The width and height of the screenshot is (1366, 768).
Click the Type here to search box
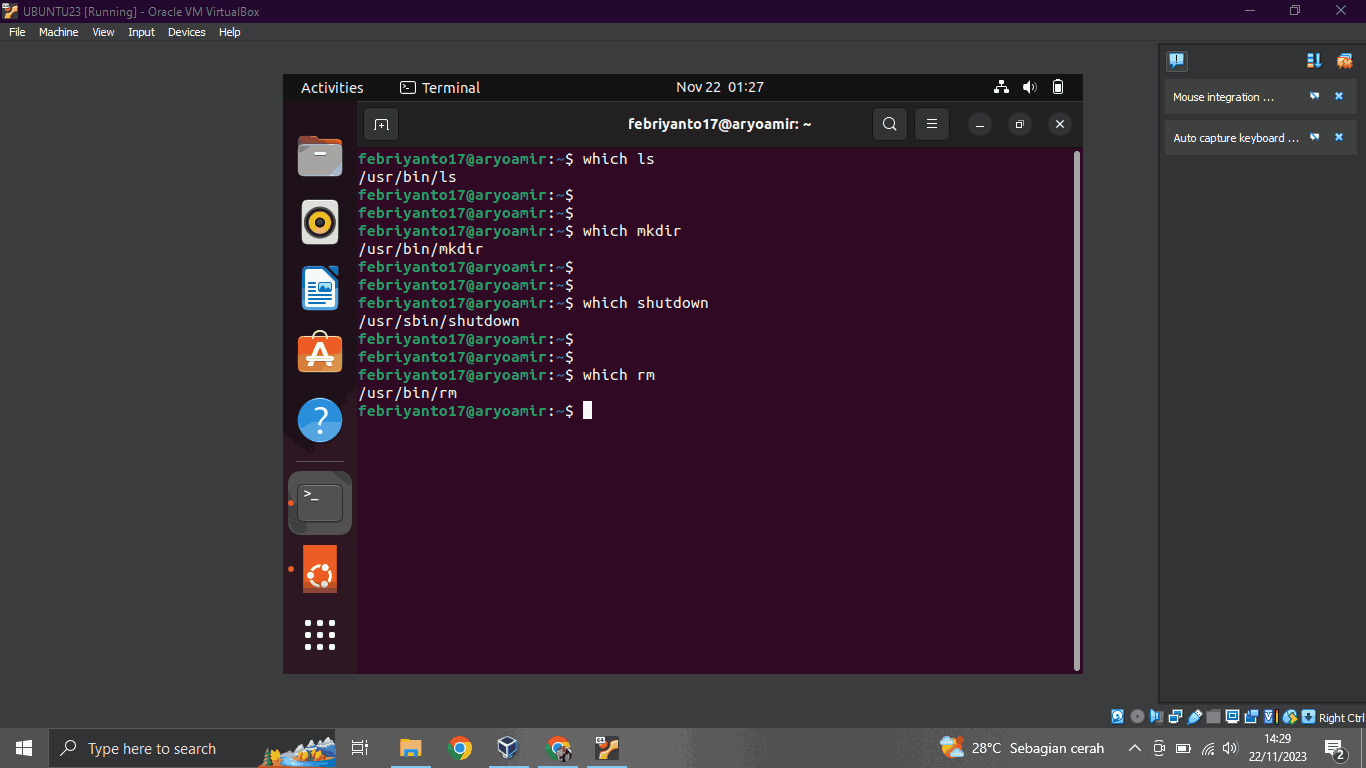point(192,748)
